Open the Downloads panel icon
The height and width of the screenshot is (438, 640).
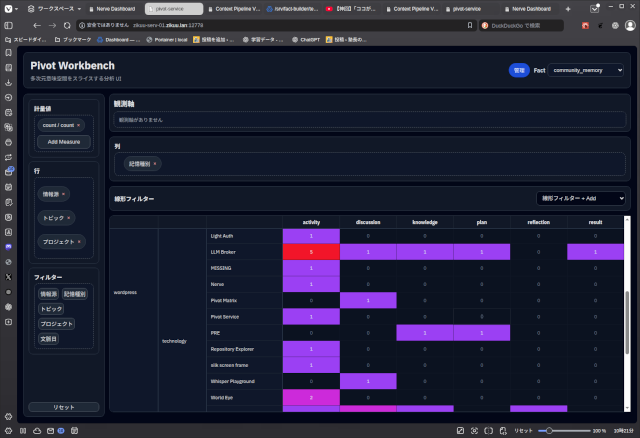pos(8,82)
